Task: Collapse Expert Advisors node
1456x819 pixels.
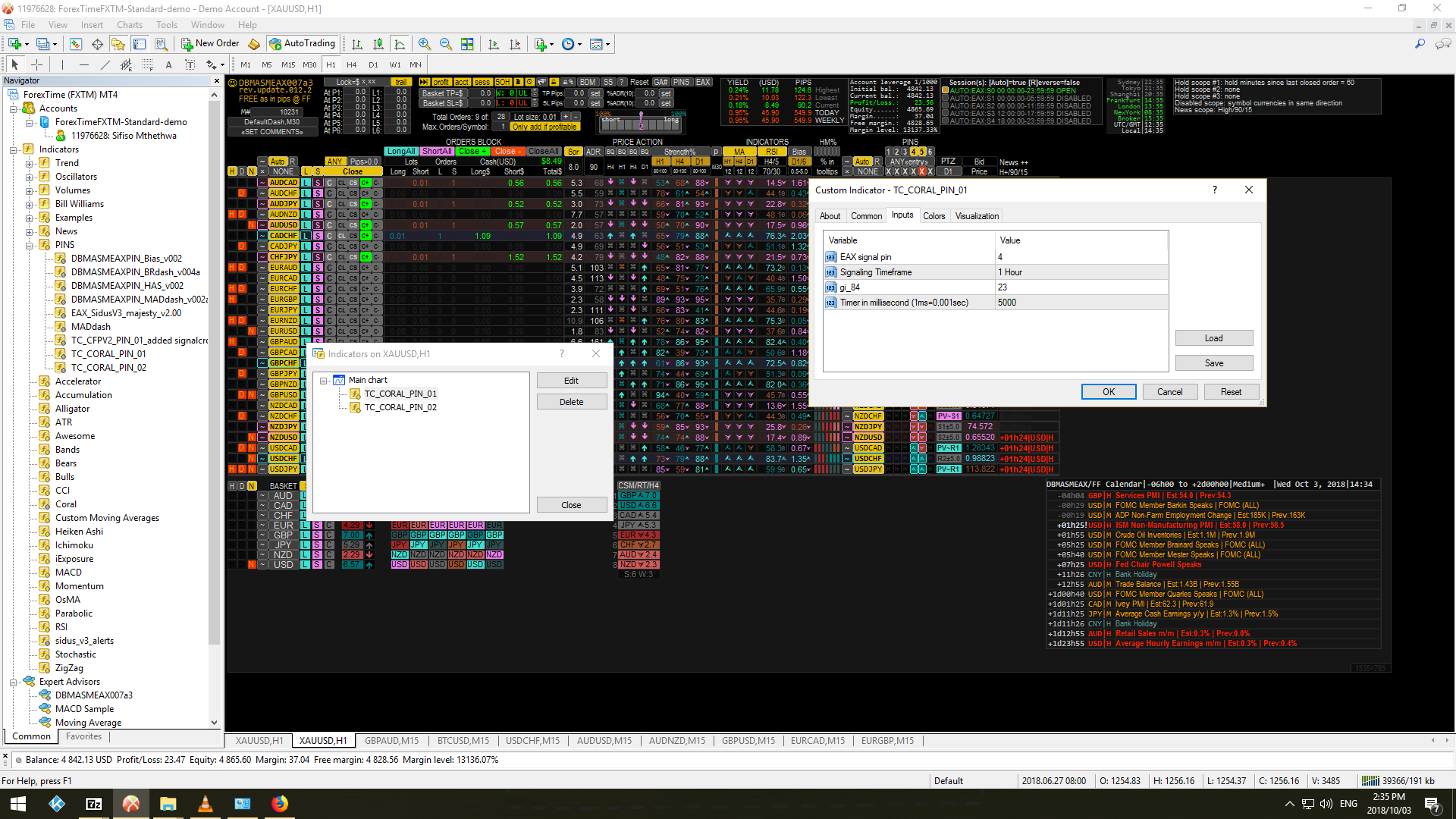Action: pos(13,682)
